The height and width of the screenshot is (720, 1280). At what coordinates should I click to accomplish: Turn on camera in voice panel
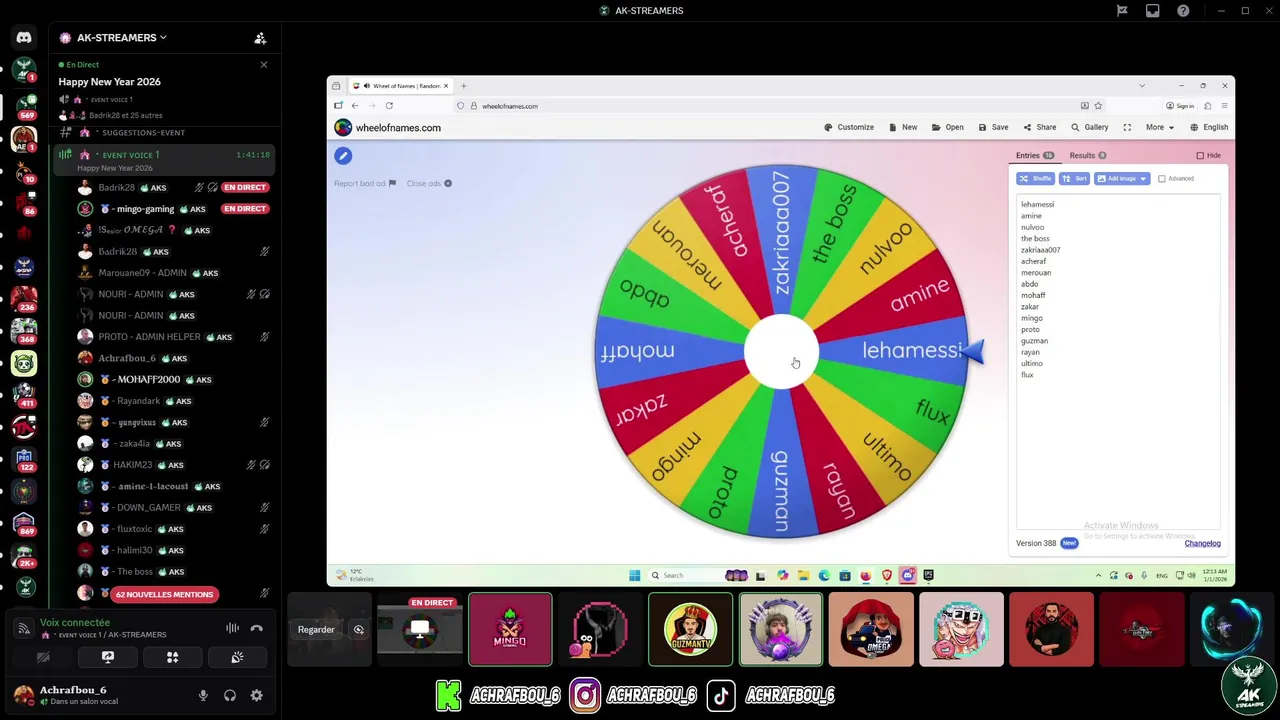43,657
